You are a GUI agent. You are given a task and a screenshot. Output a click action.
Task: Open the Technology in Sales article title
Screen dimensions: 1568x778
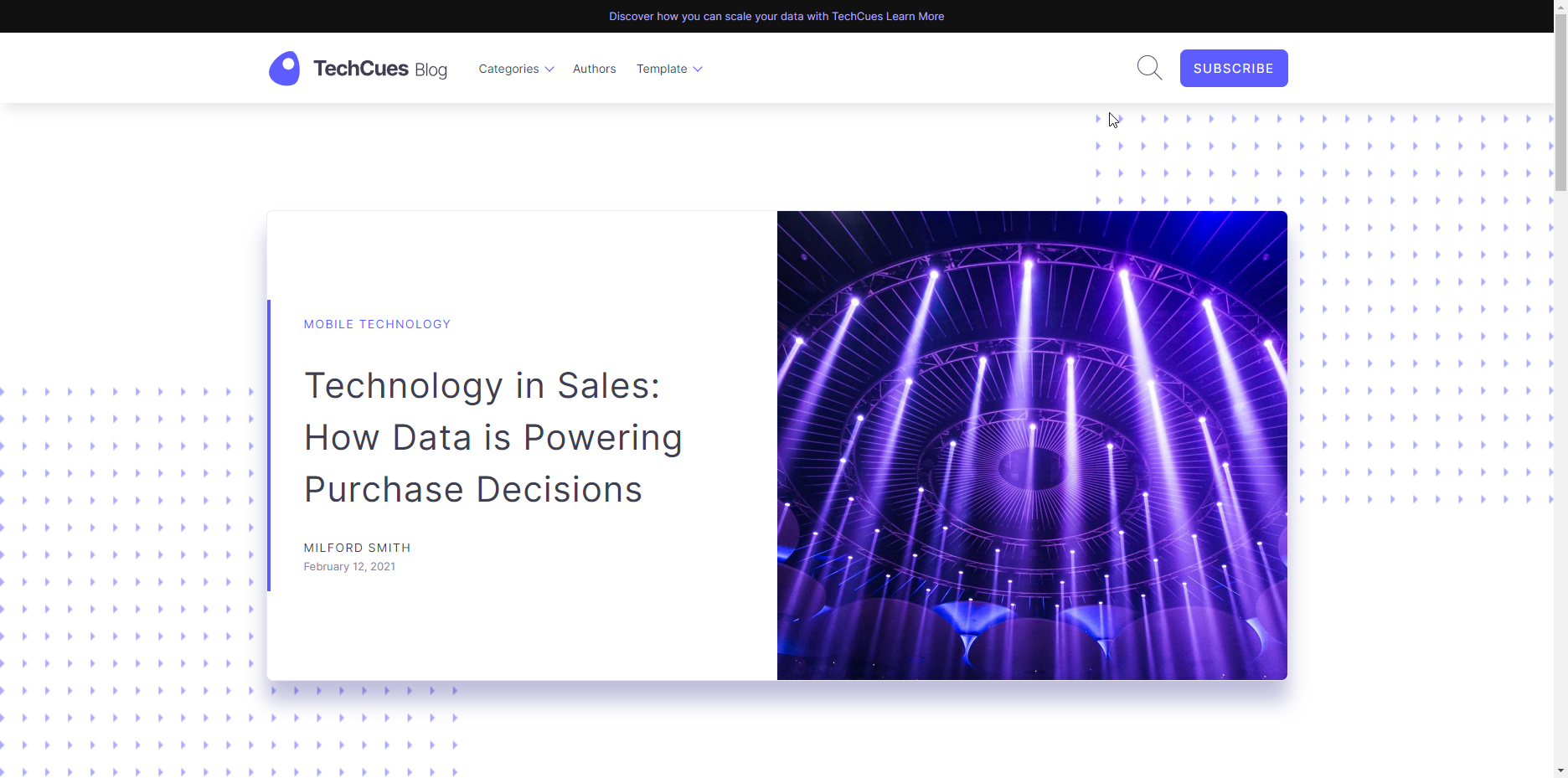click(493, 437)
